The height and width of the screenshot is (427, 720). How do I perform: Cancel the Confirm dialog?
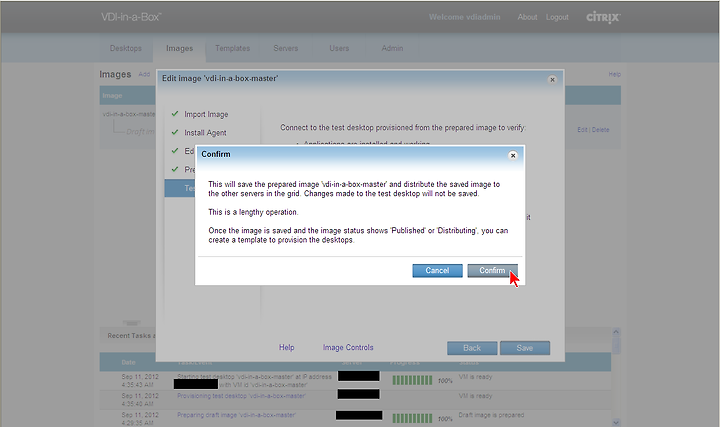tap(437, 270)
